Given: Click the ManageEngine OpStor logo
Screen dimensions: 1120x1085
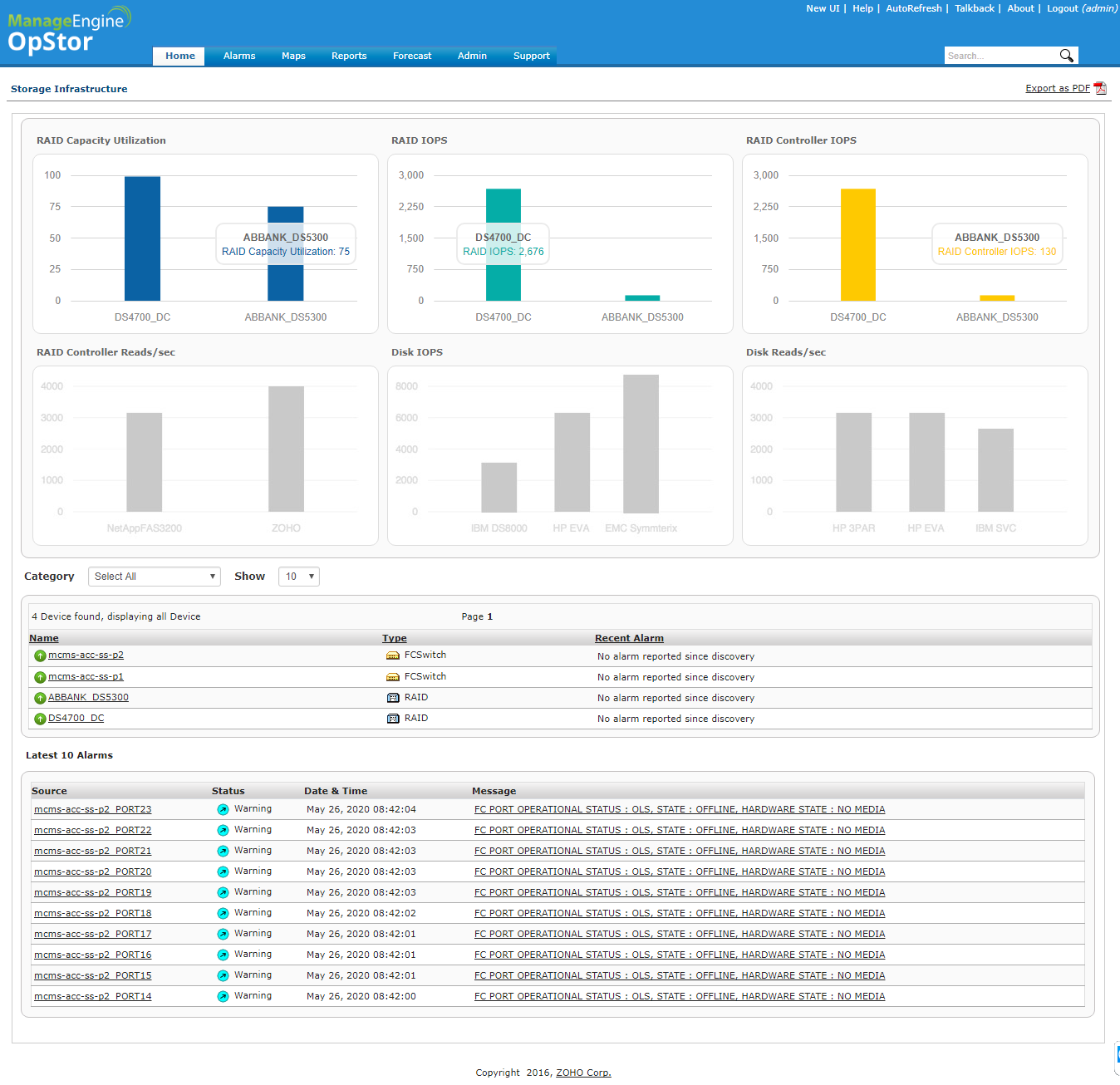Looking at the screenshot, I should point(68,32).
